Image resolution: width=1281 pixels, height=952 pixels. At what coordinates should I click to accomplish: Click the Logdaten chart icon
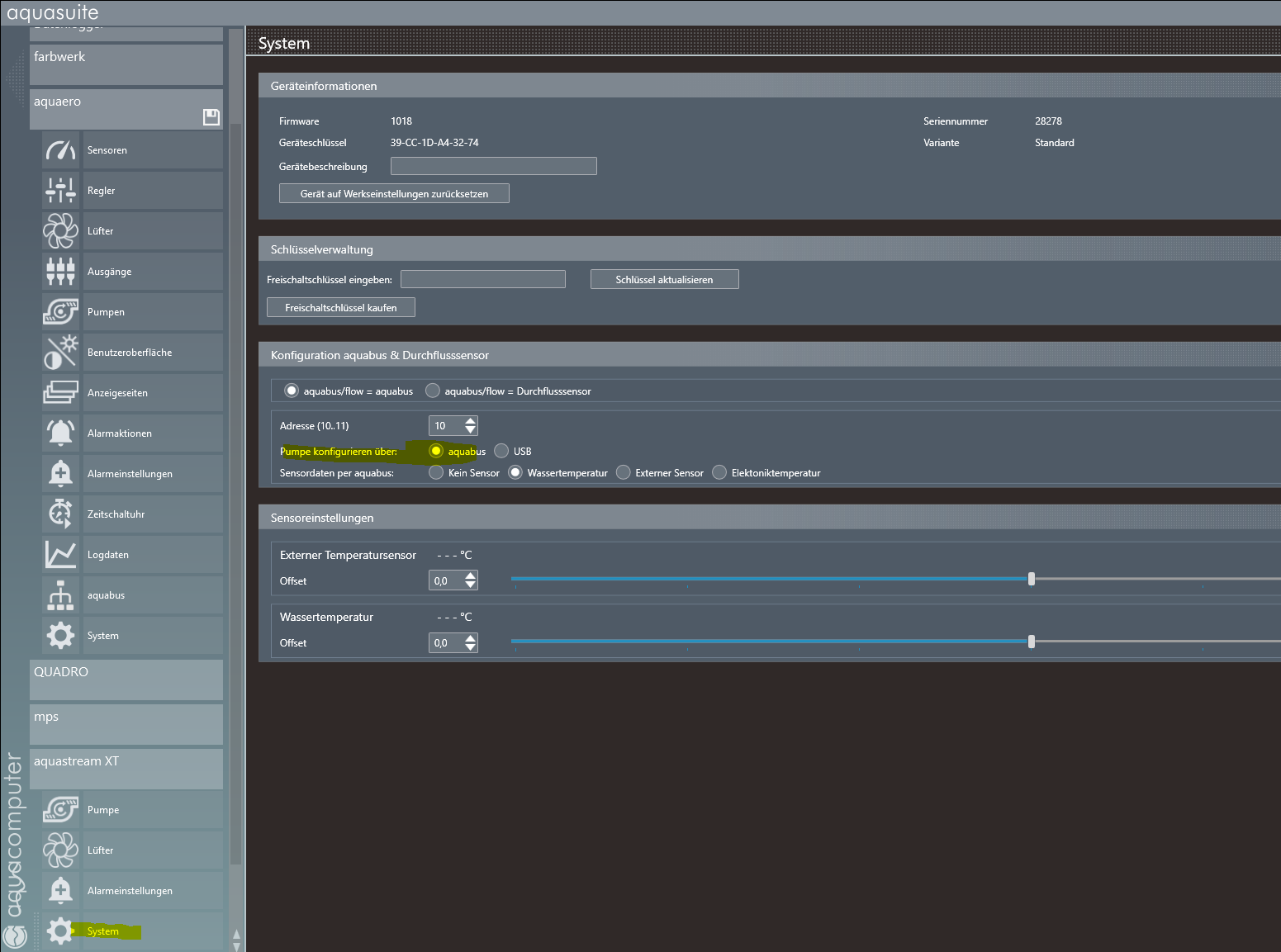pos(60,555)
